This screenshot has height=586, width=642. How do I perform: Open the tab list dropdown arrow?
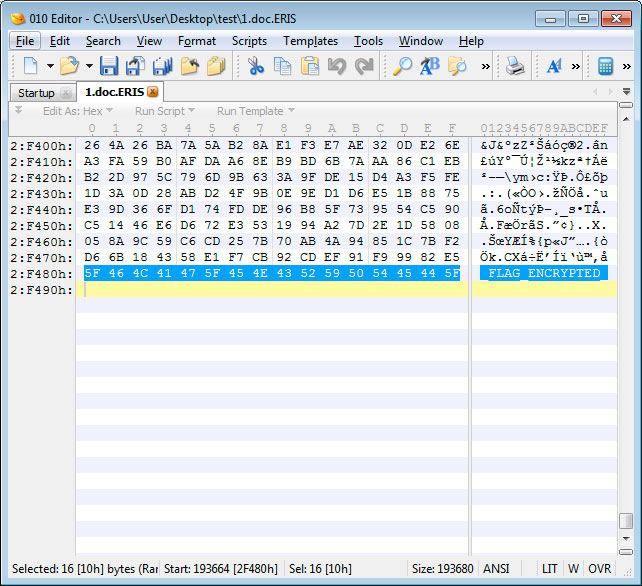pyautogui.click(x=626, y=91)
